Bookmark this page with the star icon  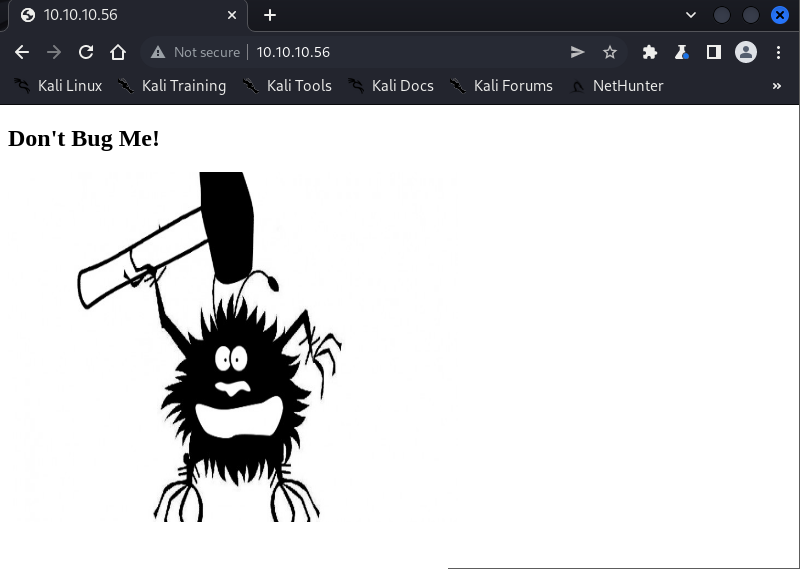click(610, 52)
